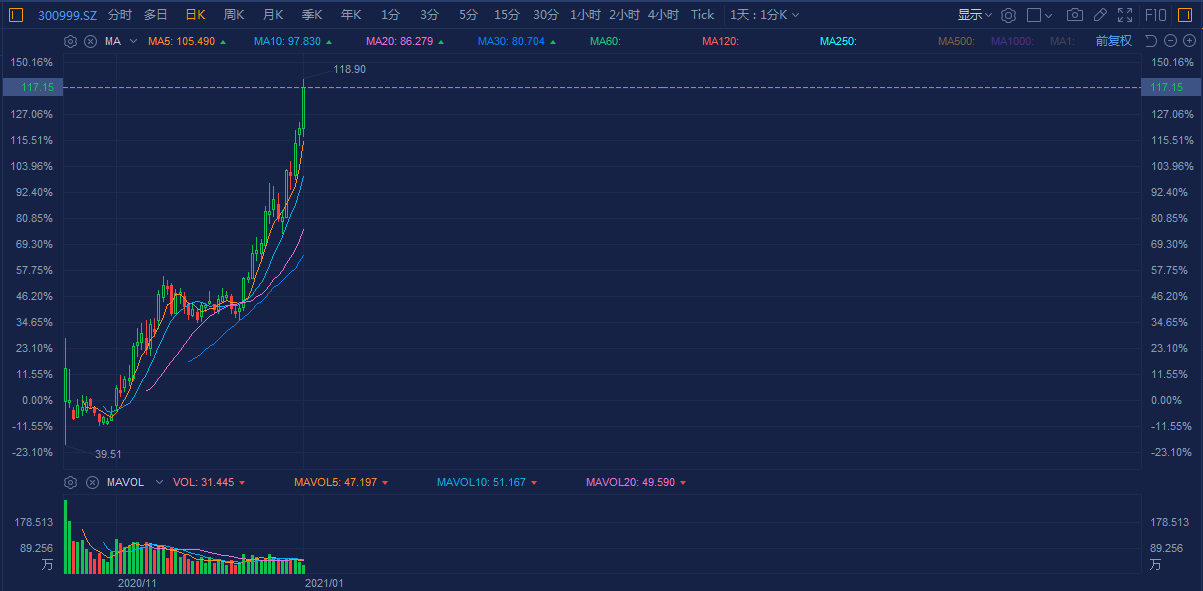Click the 前复权 adjustment button
The height and width of the screenshot is (591, 1203).
[x=1113, y=41]
